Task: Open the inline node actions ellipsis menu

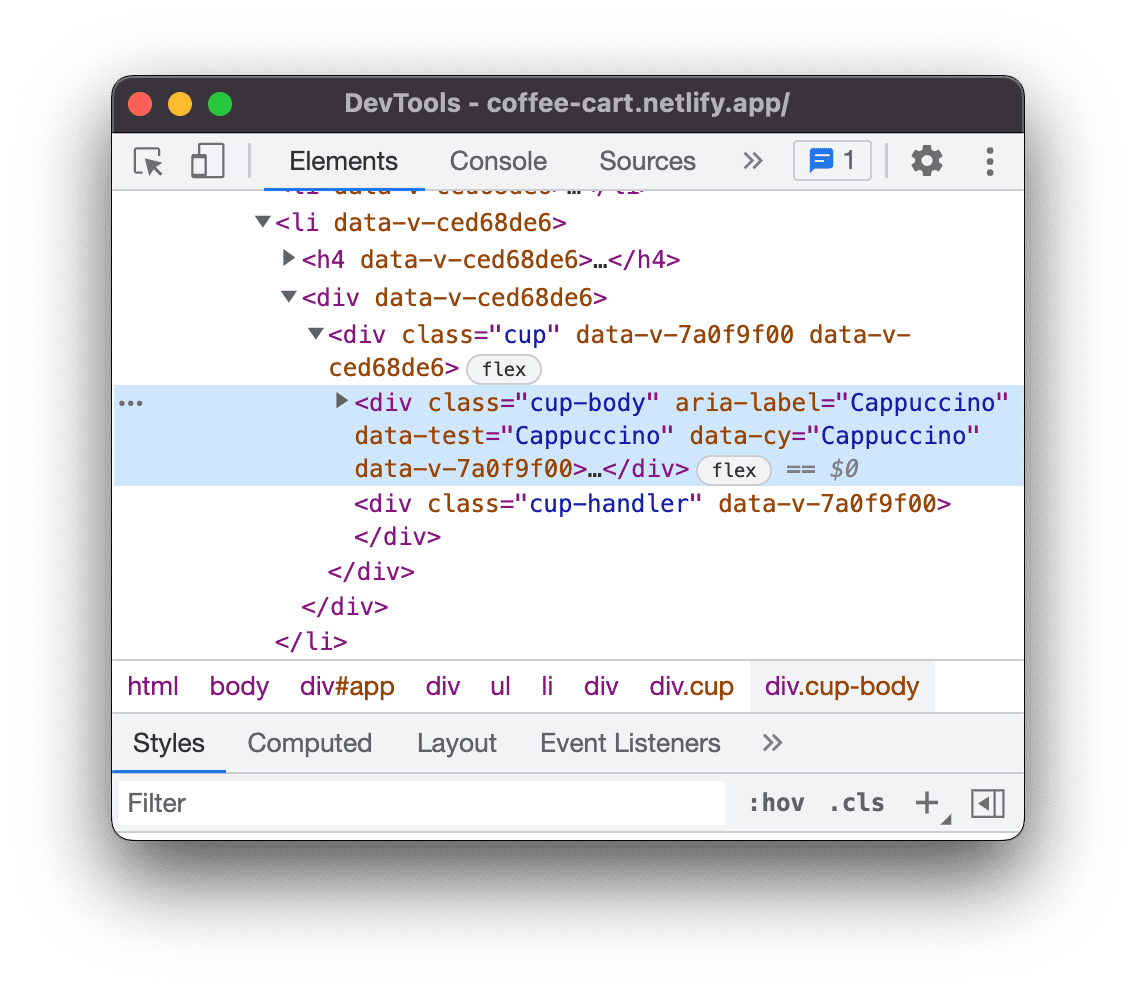Action: coord(131,403)
